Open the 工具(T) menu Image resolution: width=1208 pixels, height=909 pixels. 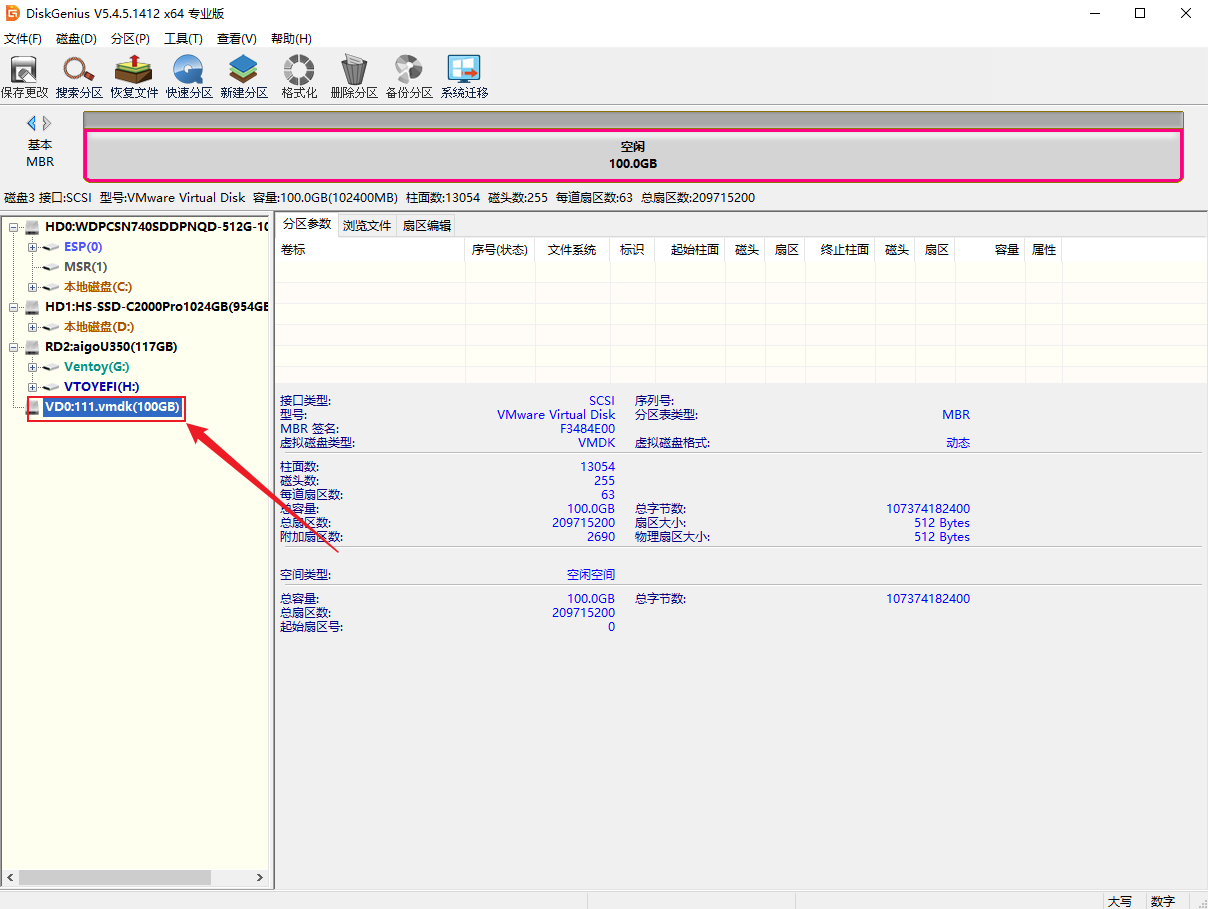[x=183, y=39]
